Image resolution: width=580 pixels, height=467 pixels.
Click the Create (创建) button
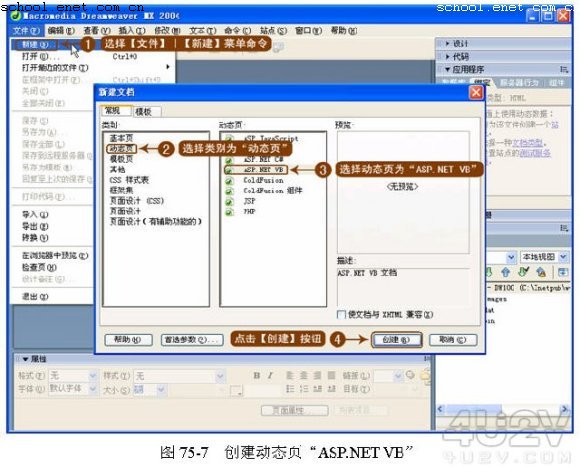click(396, 339)
